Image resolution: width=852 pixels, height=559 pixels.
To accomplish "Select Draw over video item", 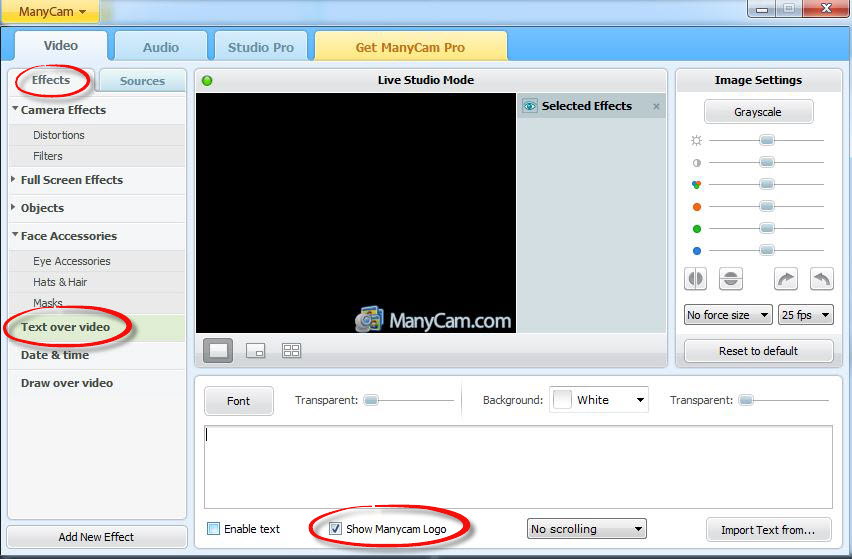I will pos(97,384).
